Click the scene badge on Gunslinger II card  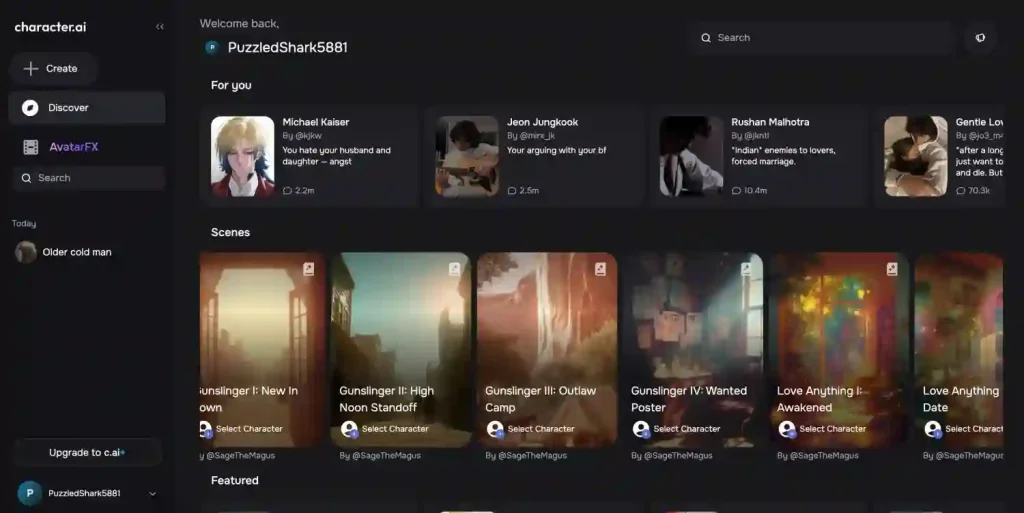[x=455, y=269]
